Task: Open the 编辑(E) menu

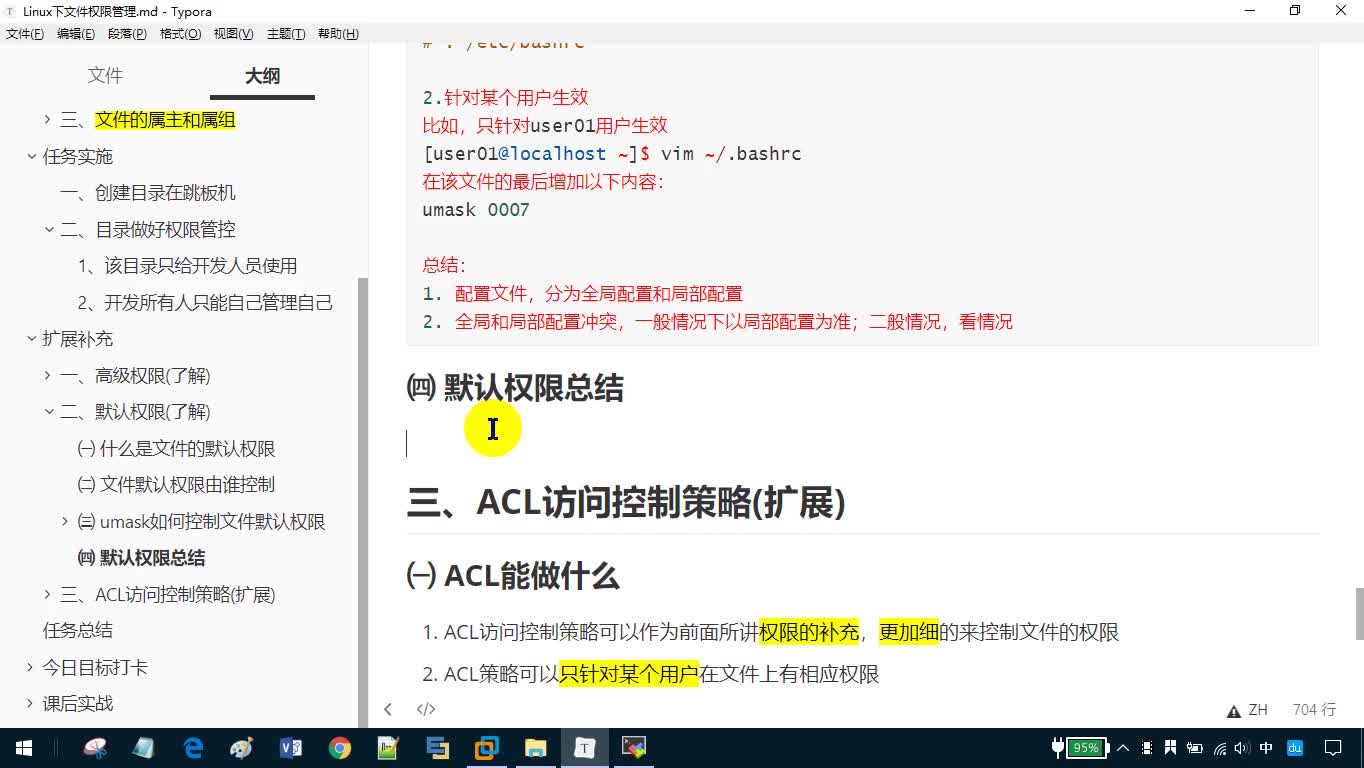Action: tap(76, 34)
